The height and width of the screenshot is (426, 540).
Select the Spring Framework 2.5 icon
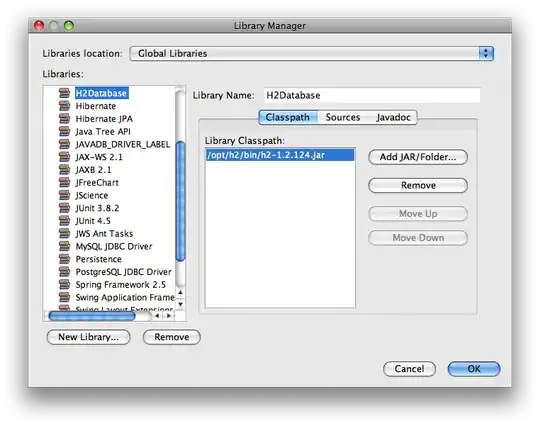click(64, 284)
